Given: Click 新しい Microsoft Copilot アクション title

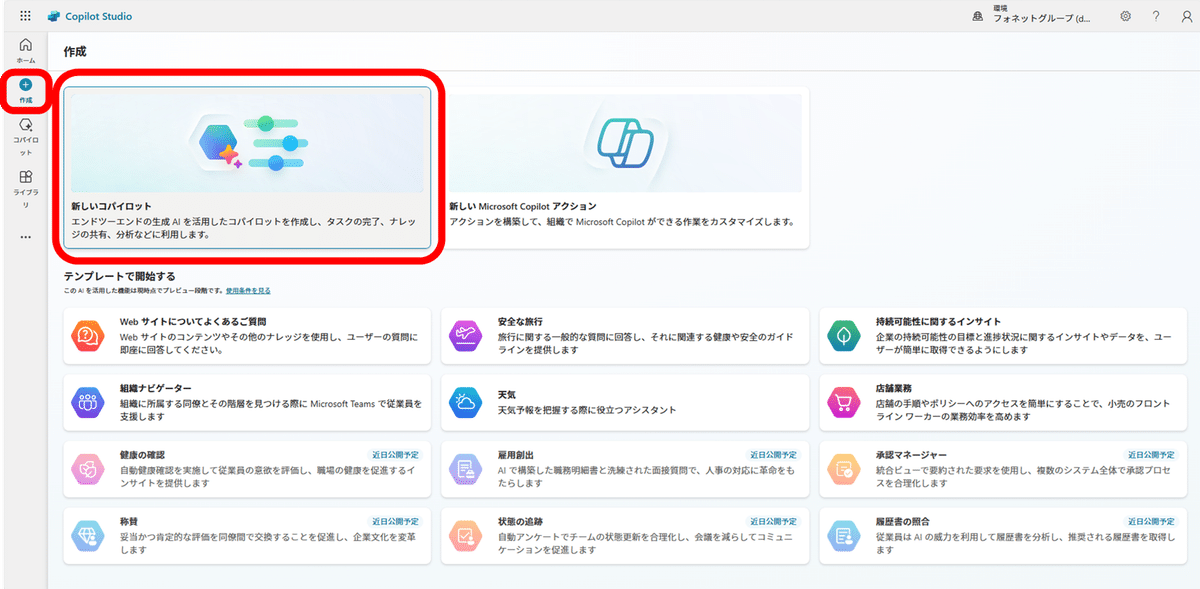Looking at the screenshot, I should point(523,206).
